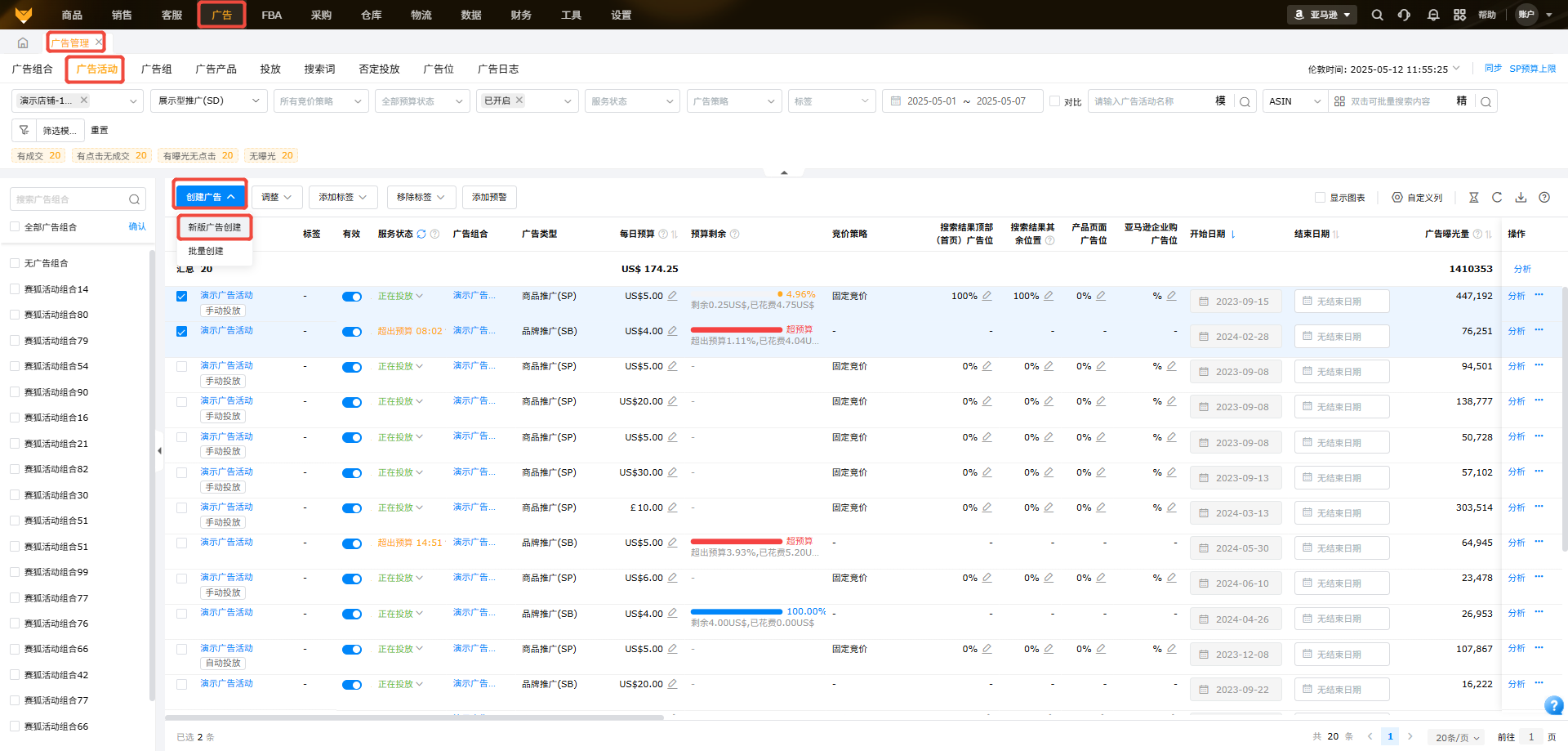Expand the 调整 dropdown button
This screenshot has height=751, width=1568.
pyautogui.click(x=276, y=198)
